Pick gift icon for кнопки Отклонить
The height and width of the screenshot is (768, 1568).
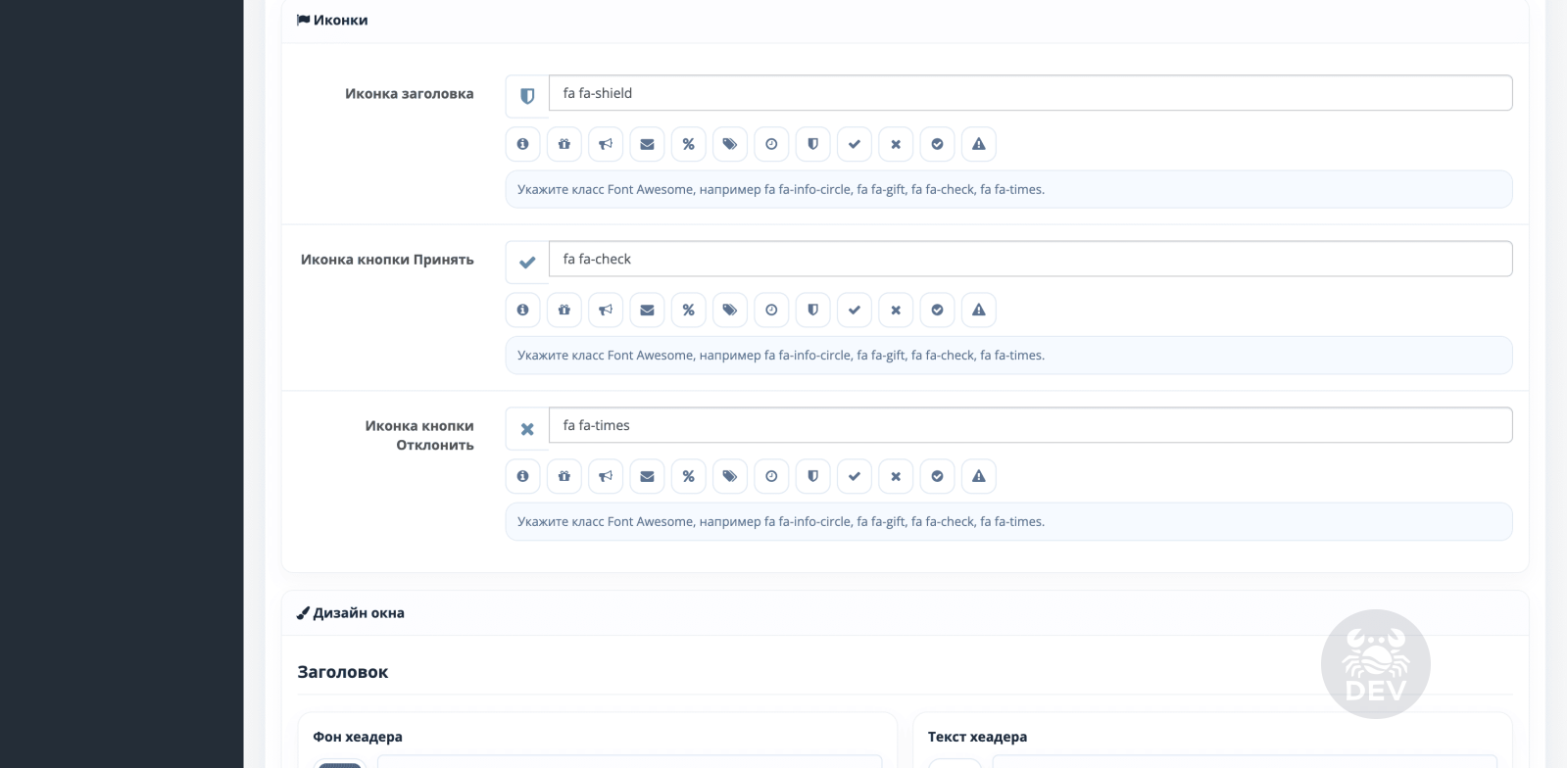coord(564,476)
